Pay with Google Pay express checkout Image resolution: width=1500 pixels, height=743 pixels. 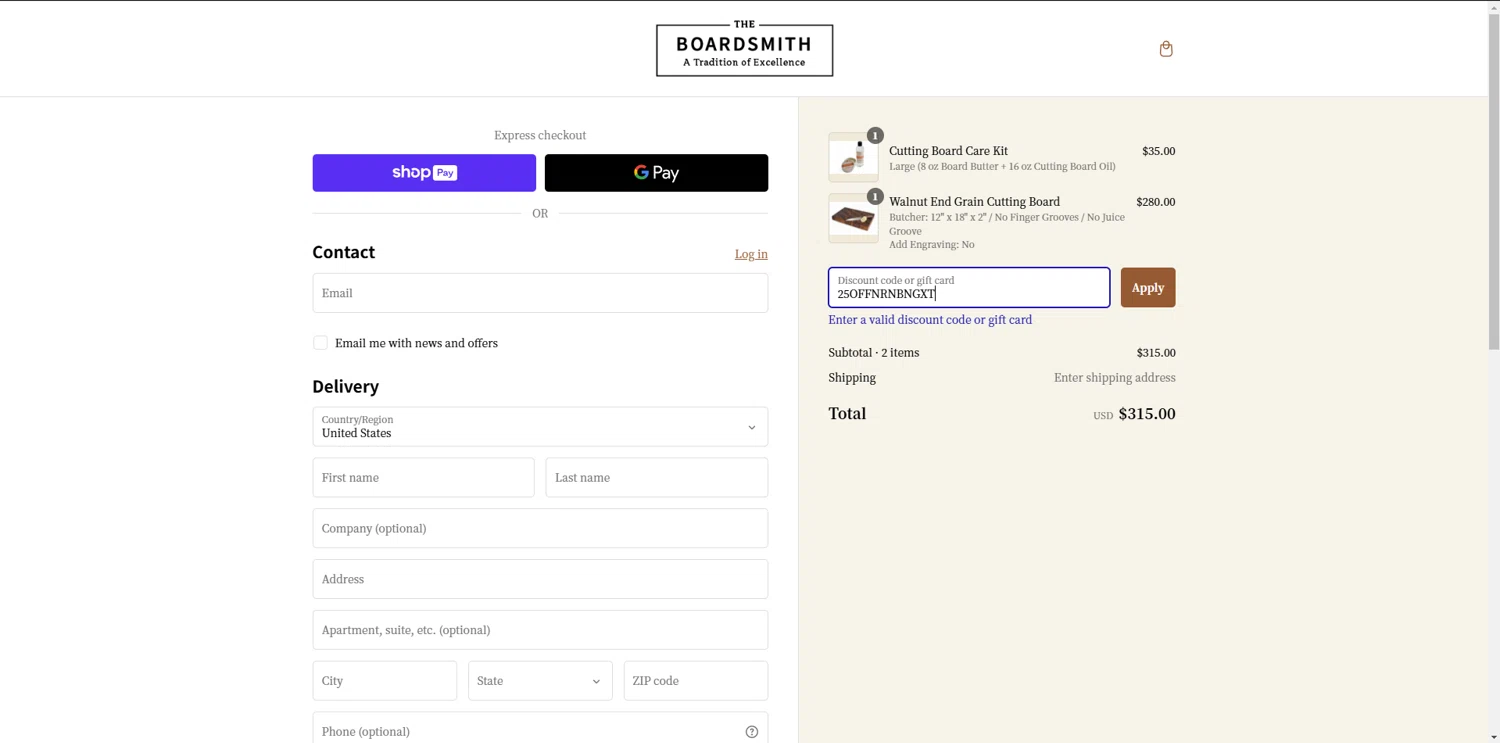[656, 173]
